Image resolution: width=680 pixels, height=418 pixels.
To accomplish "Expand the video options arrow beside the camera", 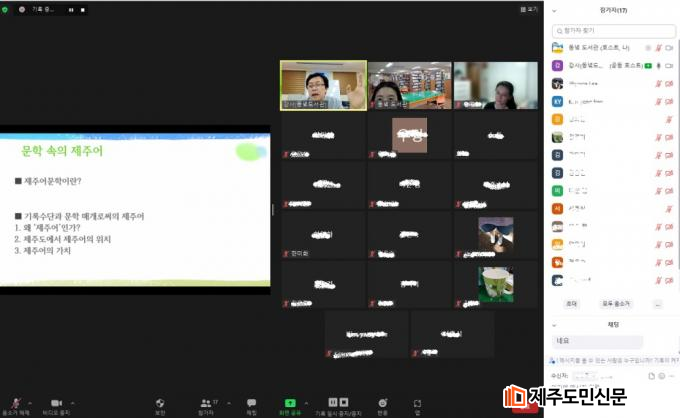I will point(72,402).
